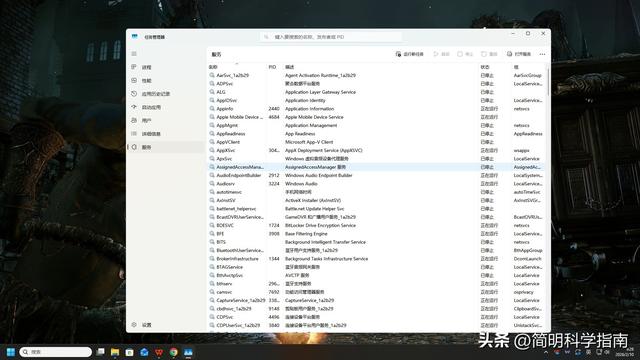This screenshot has height=360, width=640.
Task: Sort by the PID column header
Action: pos(272,67)
